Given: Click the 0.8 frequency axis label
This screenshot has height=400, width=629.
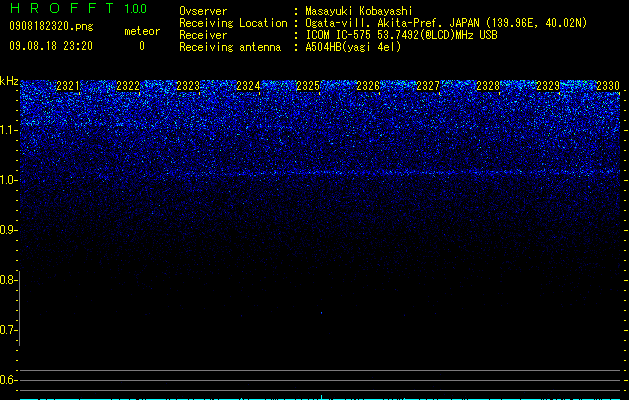Looking at the screenshot, I should tap(7, 280).
